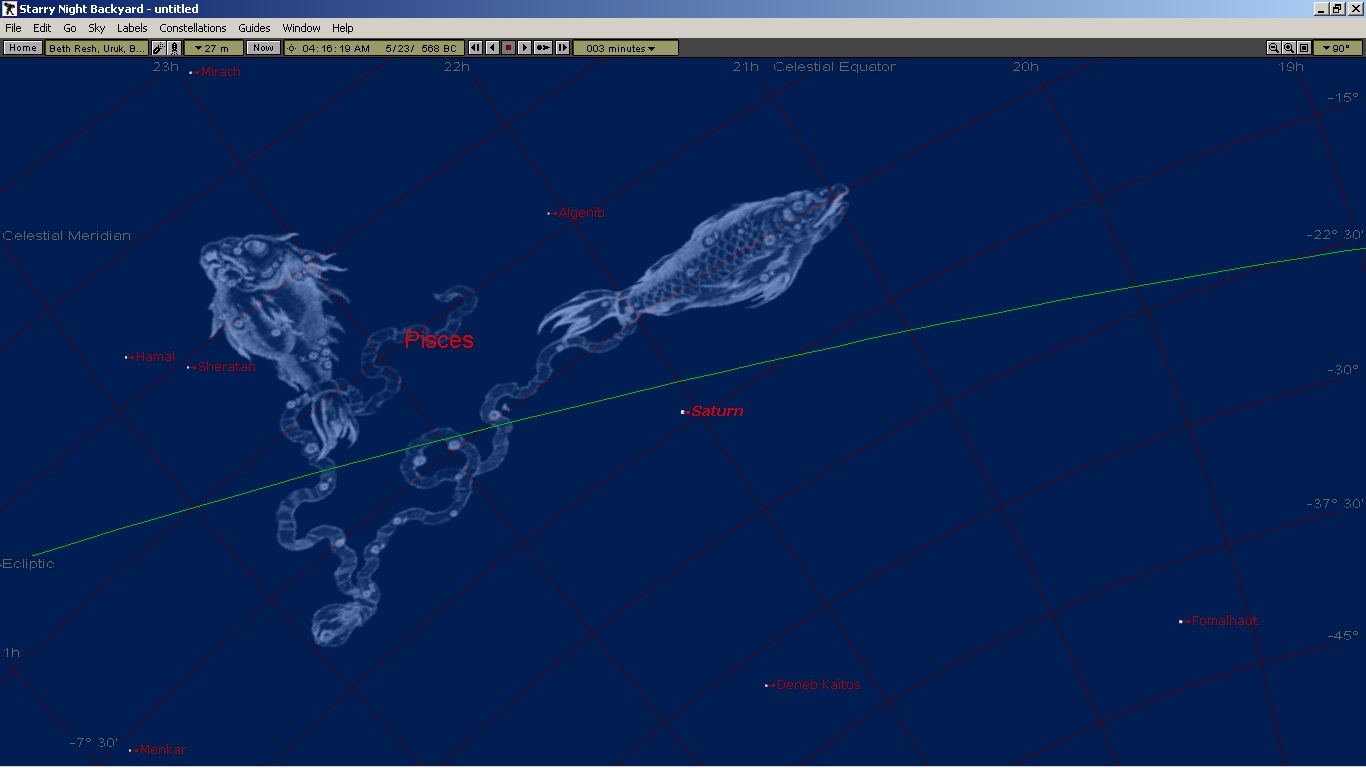Click the planet Saturn
This screenshot has height=768, width=1366.
point(683,411)
